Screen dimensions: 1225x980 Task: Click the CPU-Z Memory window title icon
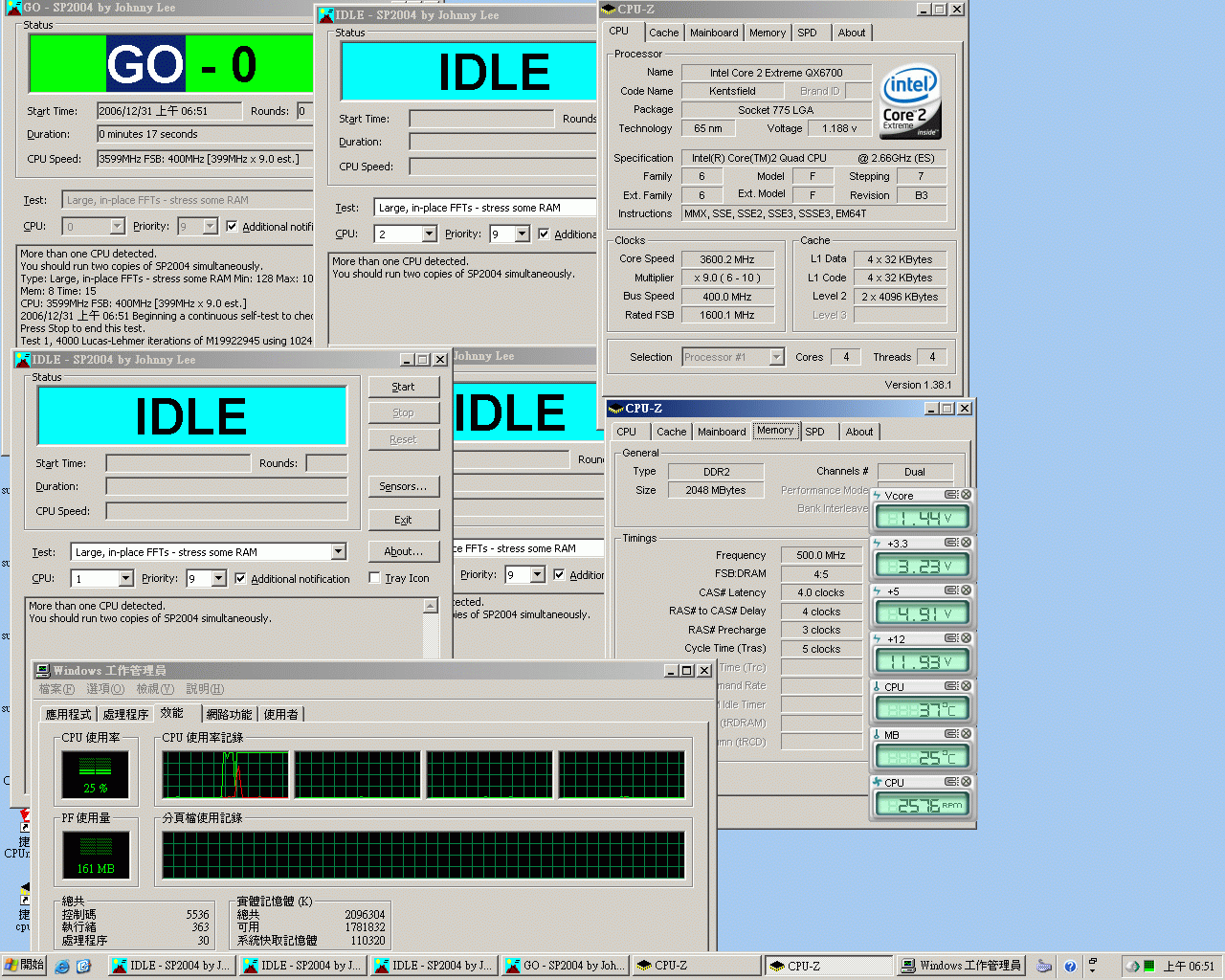click(616, 409)
